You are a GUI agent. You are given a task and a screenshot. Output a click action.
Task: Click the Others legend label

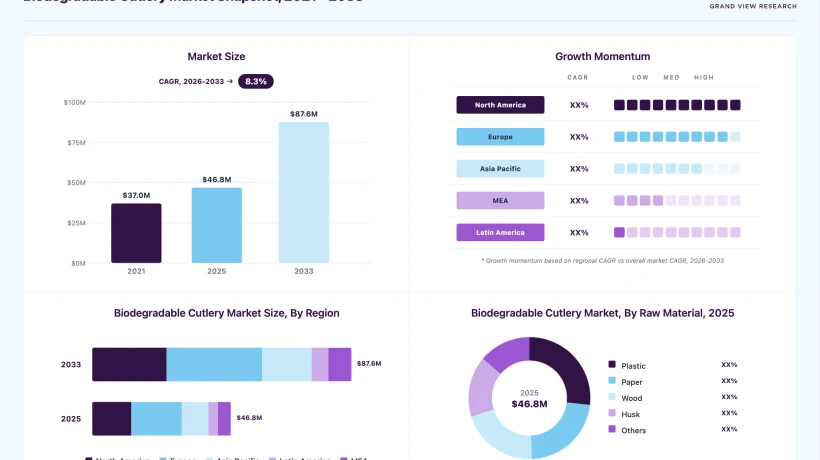tap(634, 431)
